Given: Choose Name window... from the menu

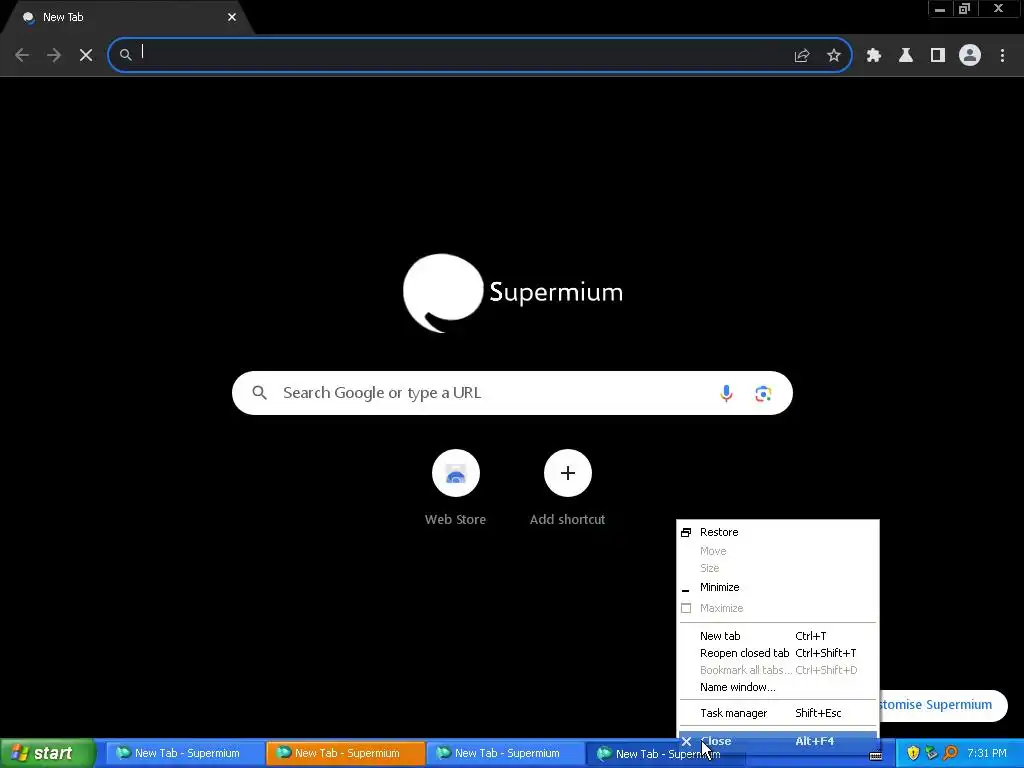Looking at the screenshot, I should [x=778, y=687].
